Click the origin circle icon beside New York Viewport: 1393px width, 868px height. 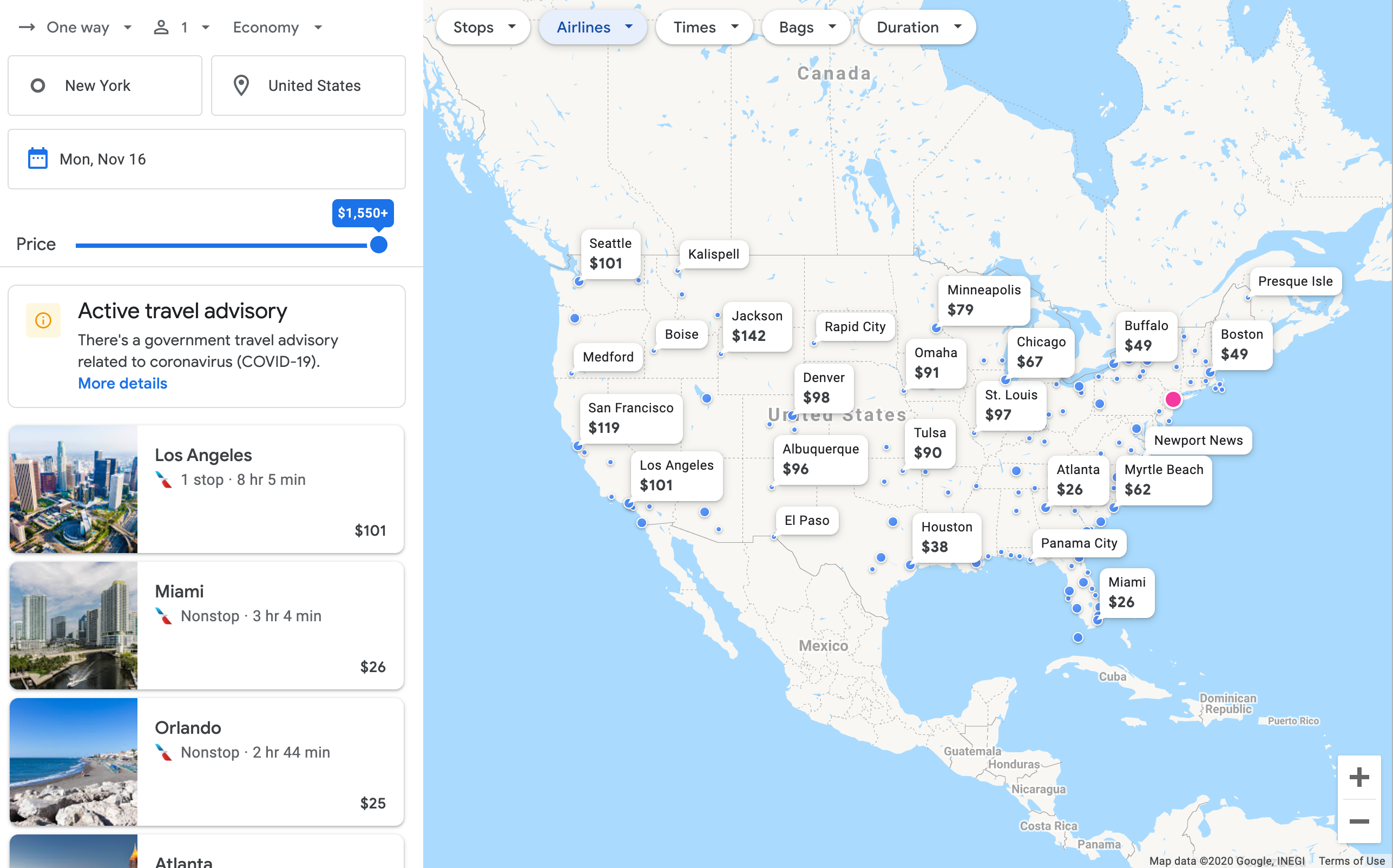pyautogui.click(x=38, y=86)
